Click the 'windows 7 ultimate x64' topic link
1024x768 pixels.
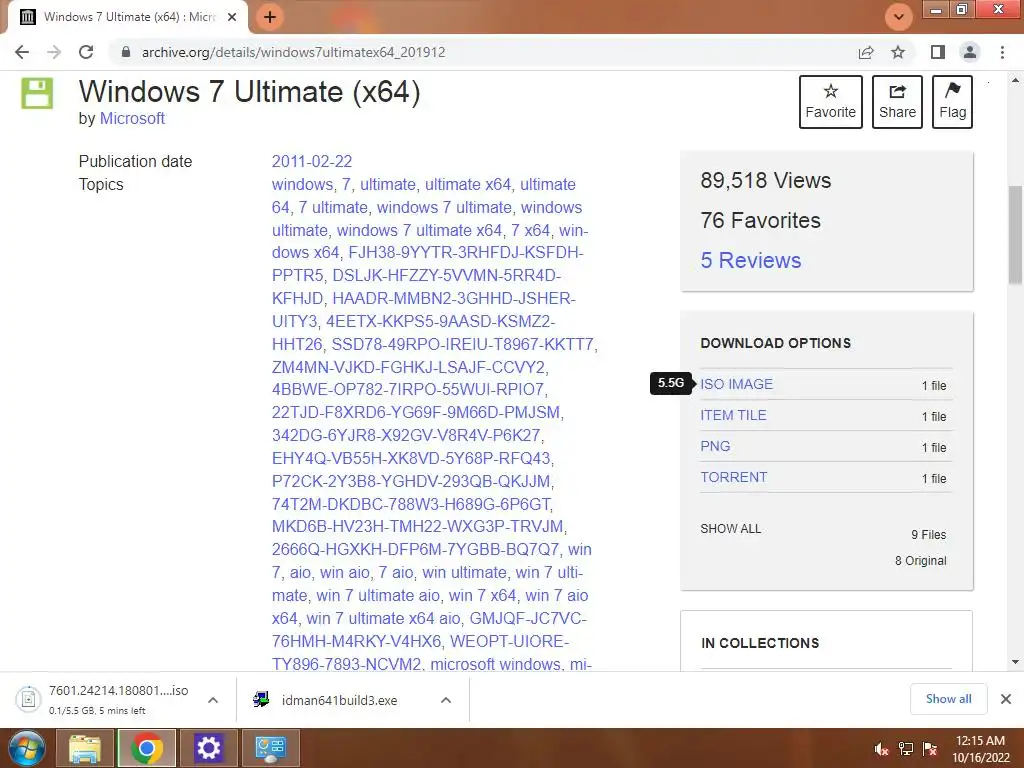tap(419, 230)
